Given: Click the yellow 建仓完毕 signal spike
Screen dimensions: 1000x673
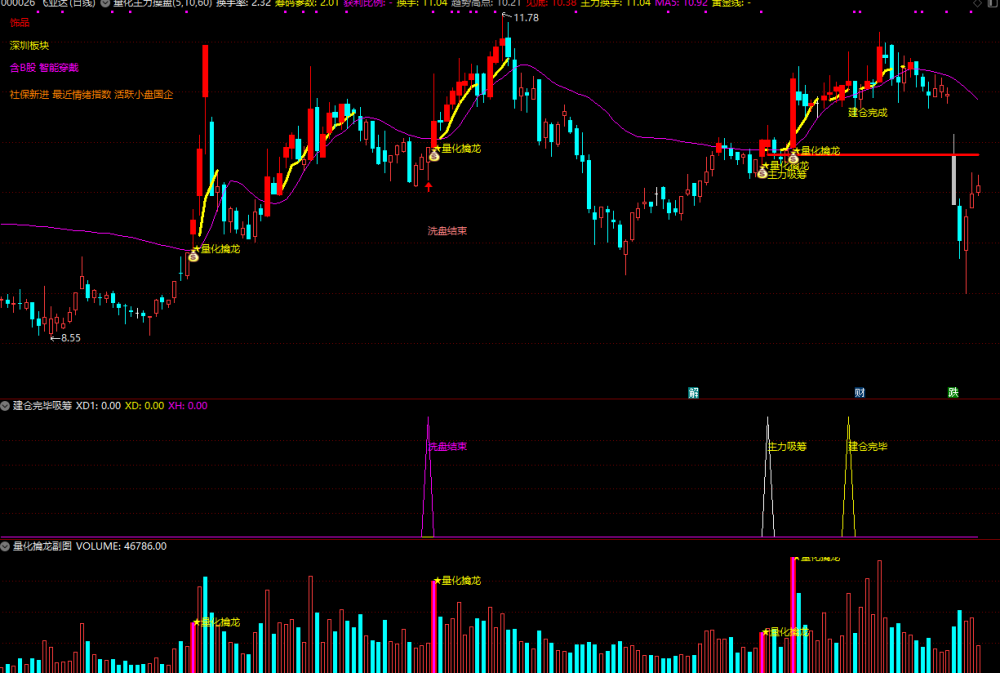Looking at the screenshot, I should (x=848, y=477).
